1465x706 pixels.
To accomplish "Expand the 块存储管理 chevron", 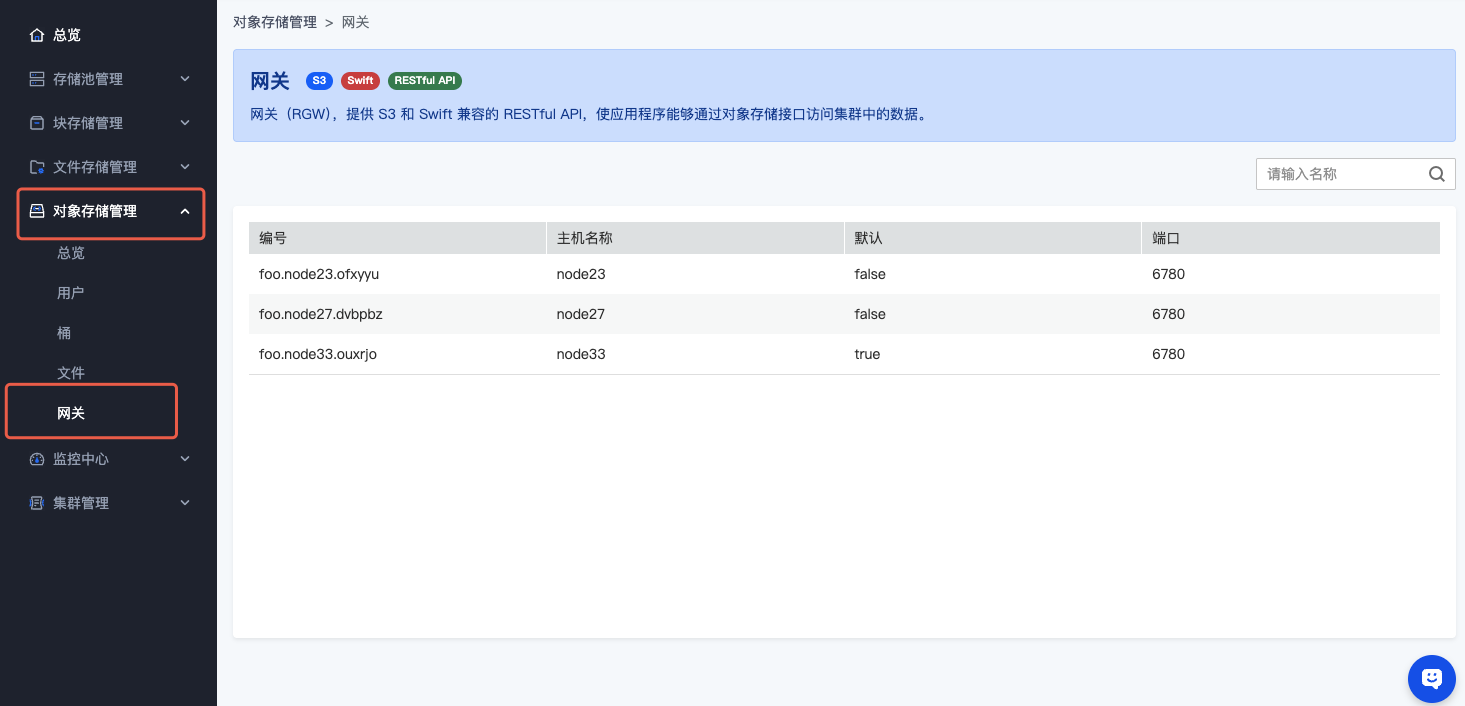I will click(185, 123).
